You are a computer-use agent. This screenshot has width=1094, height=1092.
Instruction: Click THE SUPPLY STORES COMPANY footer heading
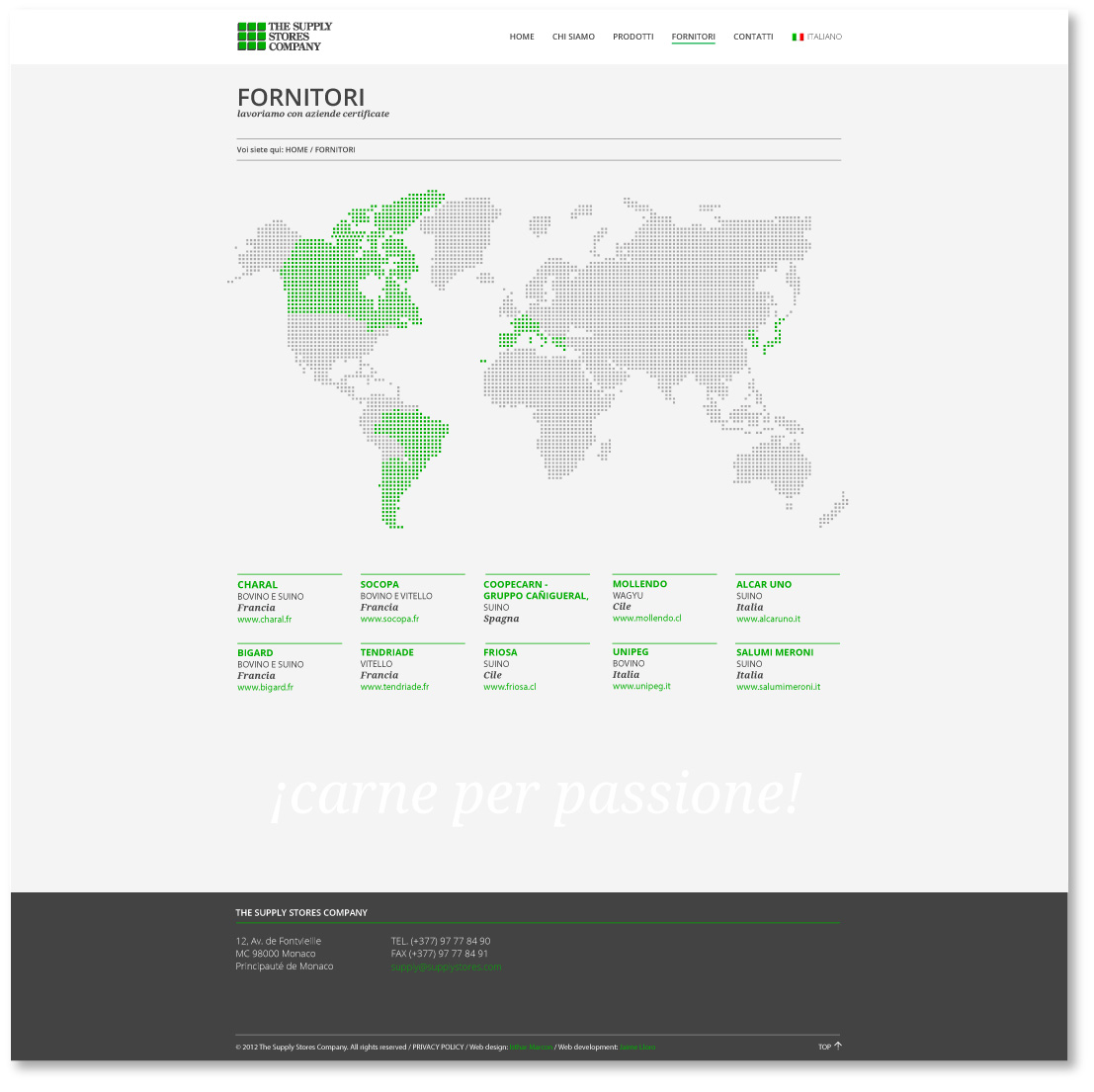(x=301, y=913)
